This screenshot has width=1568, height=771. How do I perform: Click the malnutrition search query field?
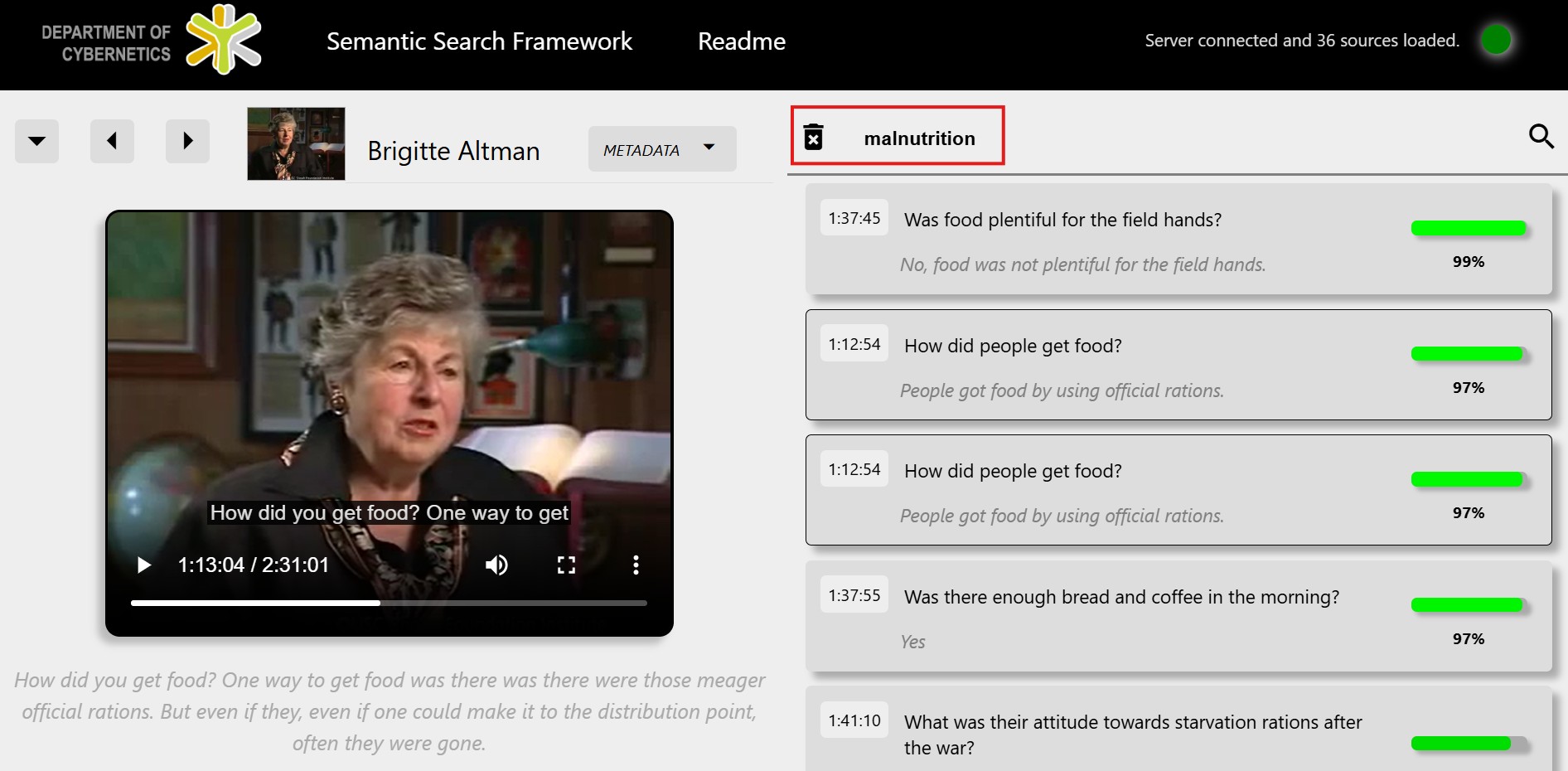[919, 138]
